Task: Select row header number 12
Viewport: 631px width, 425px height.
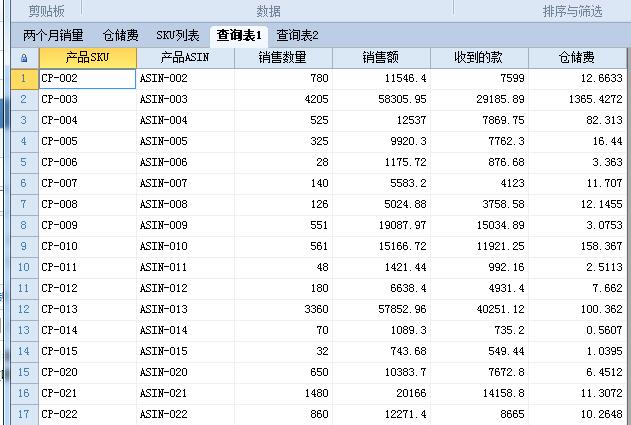Action: [x=22, y=309]
